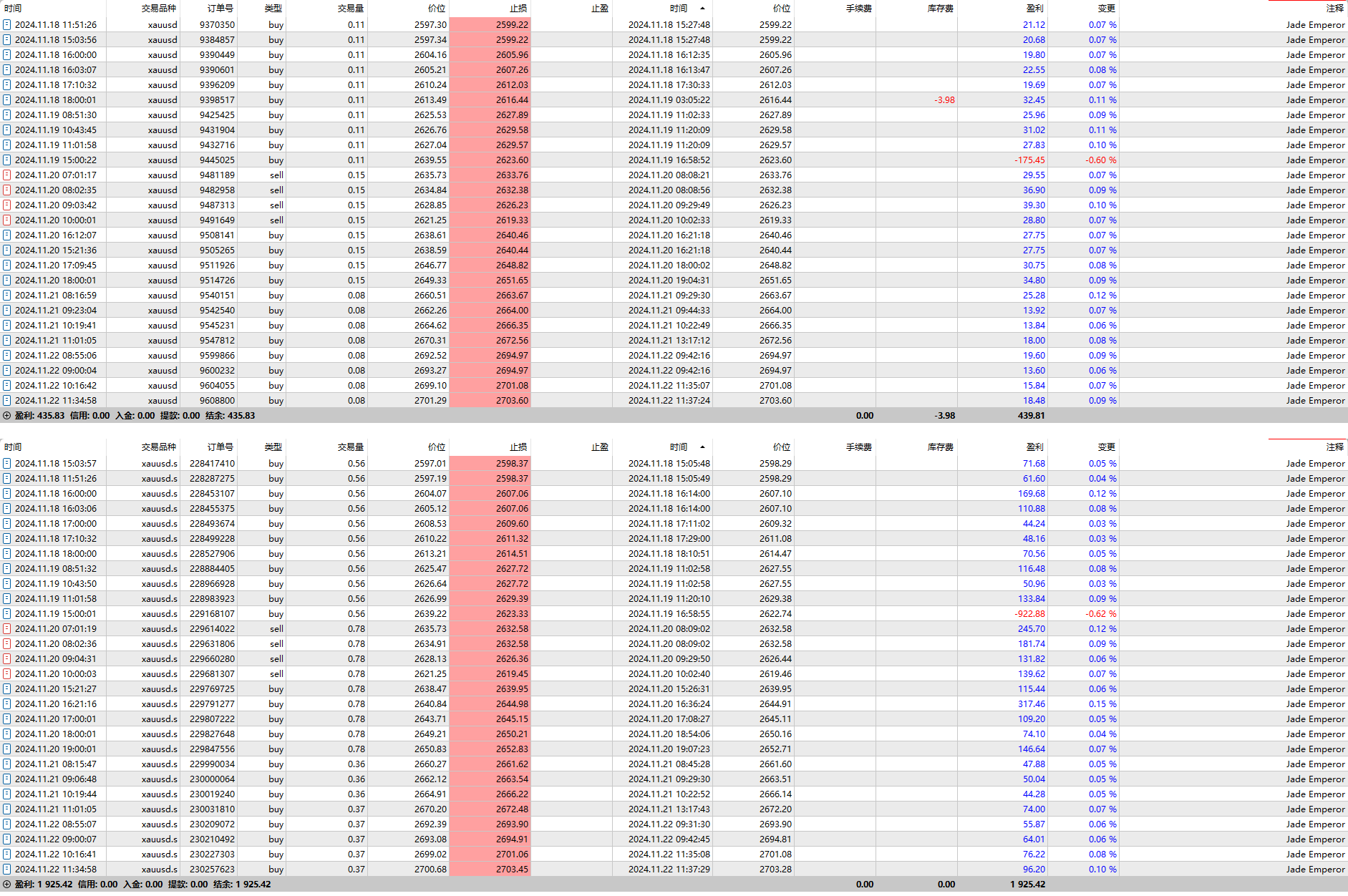Click the total profit 439.81 in summary row
This screenshot has height=896, width=1348.
[x=1032, y=415]
